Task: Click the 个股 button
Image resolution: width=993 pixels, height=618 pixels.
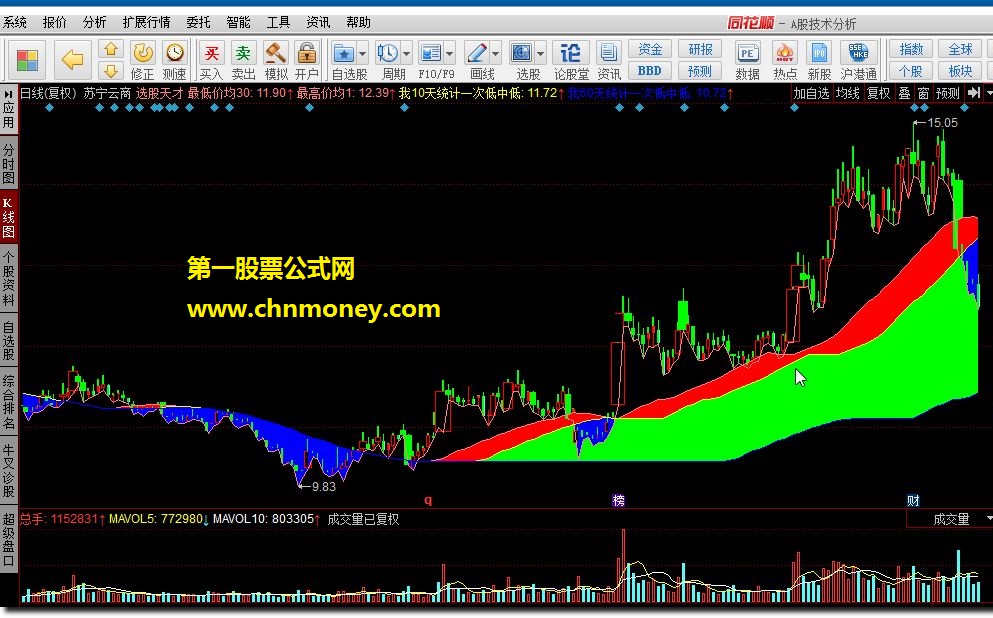Action: coord(911,70)
